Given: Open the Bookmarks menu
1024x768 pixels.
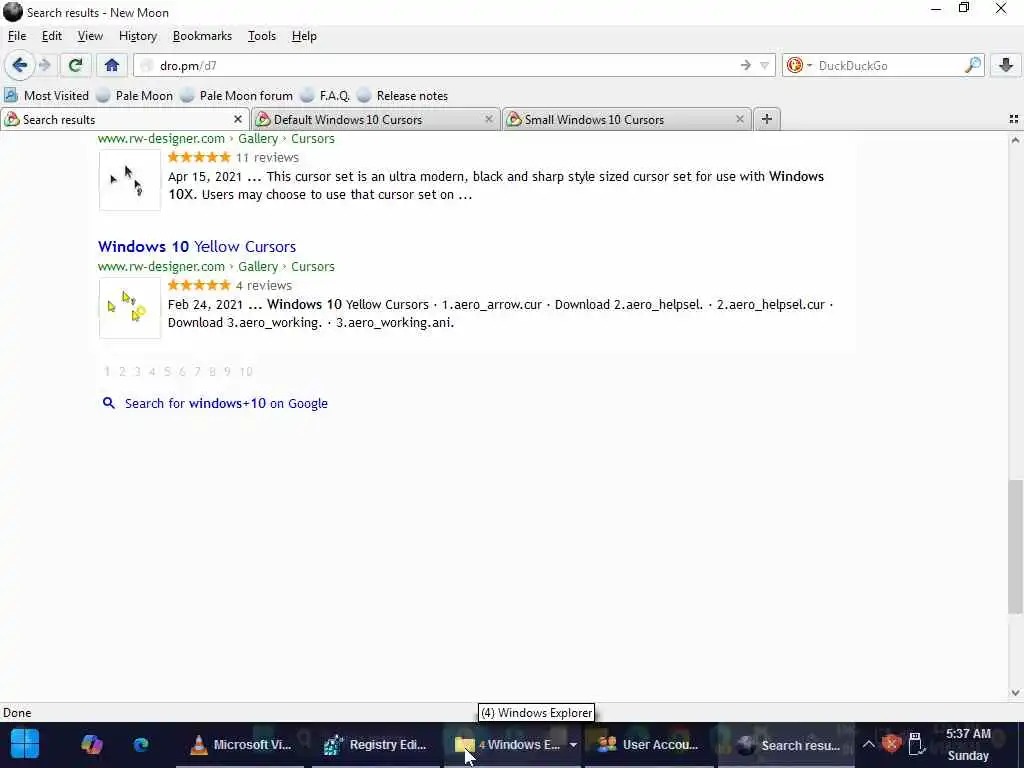Looking at the screenshot, I should [x=202, y=36].
